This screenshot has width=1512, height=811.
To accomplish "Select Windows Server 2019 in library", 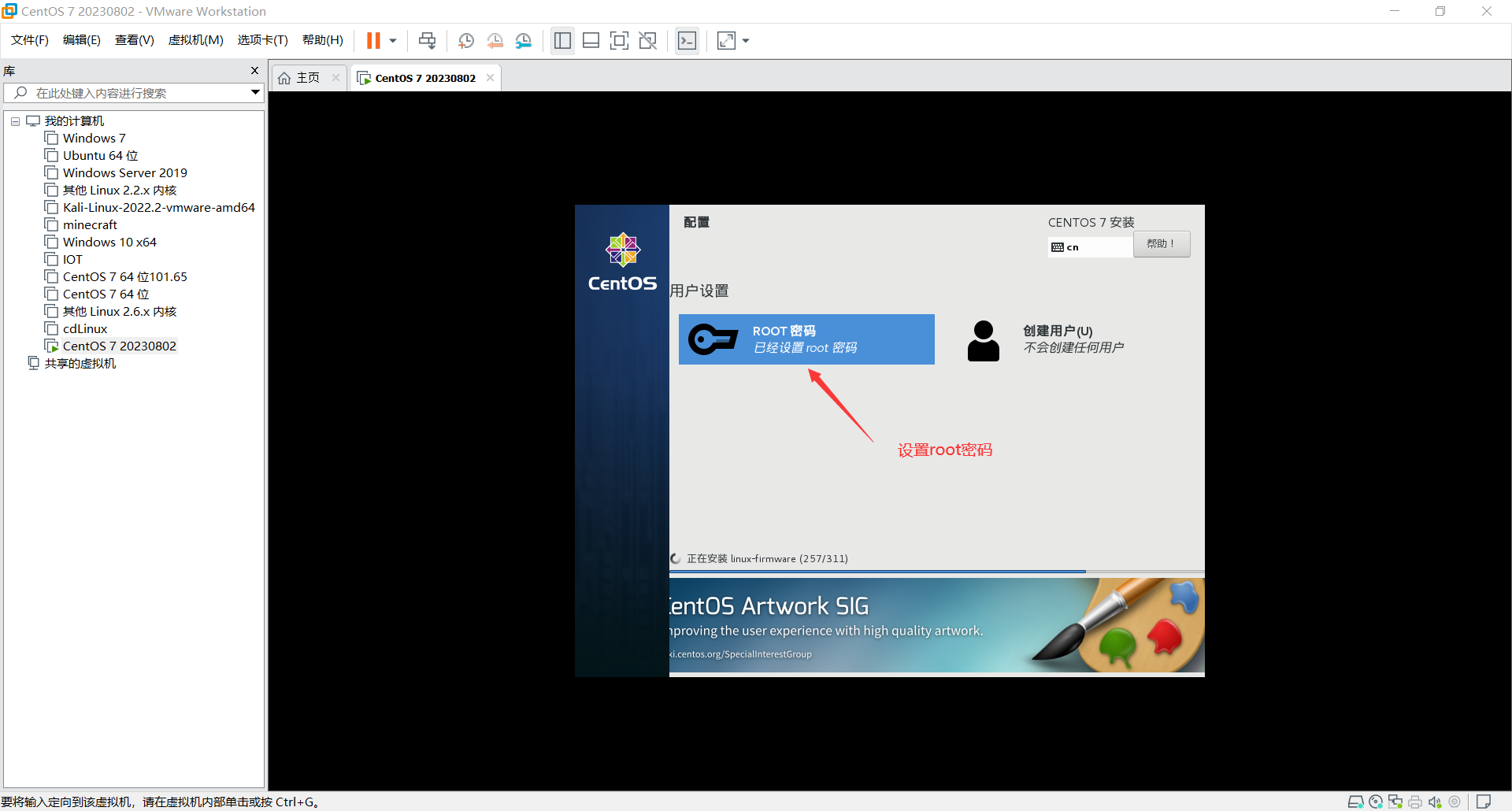I will 124,173.
